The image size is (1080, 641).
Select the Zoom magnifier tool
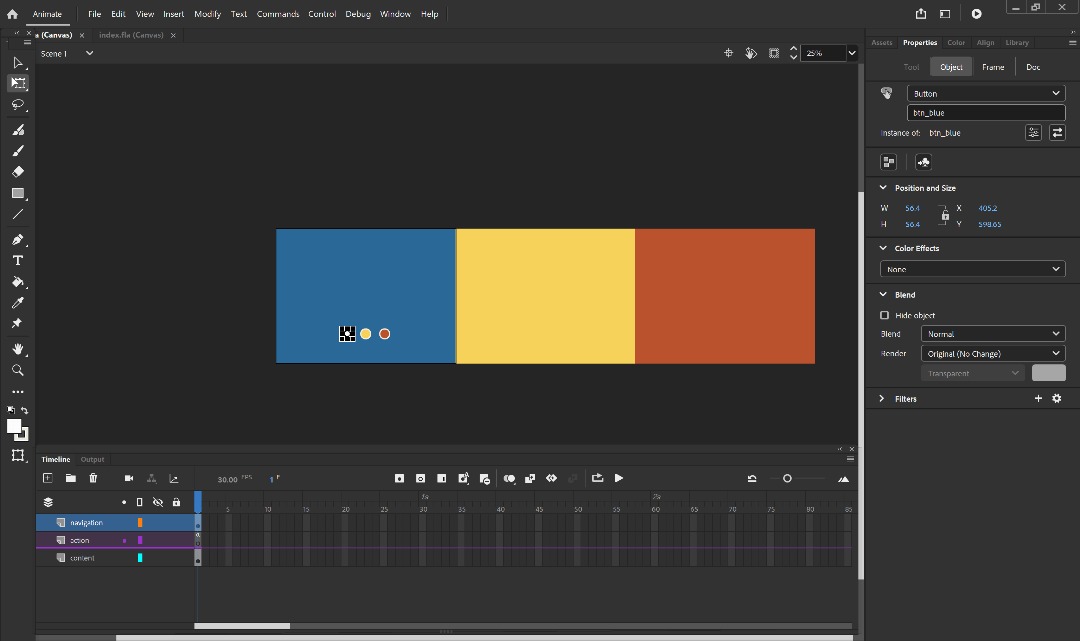(x=18, y=370)
